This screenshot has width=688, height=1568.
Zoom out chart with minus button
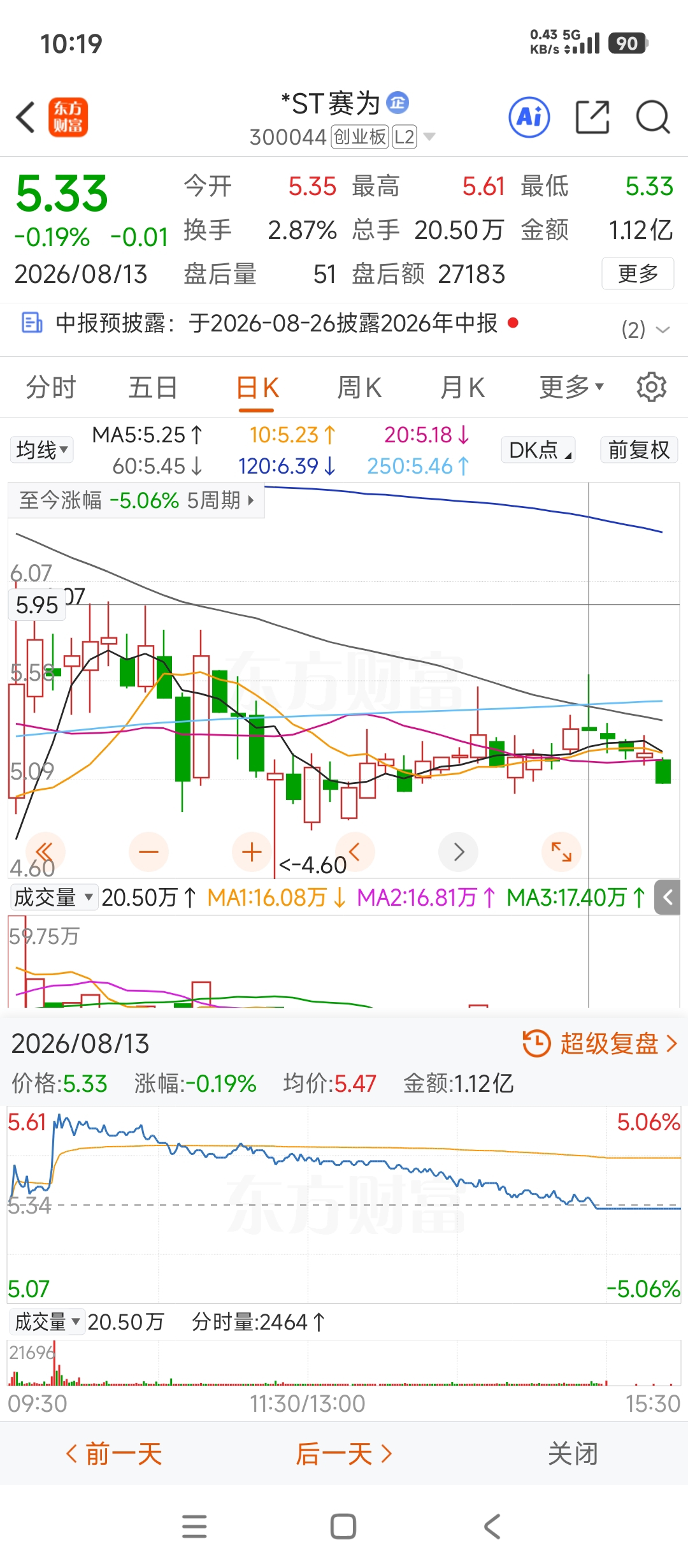[148, 852]
